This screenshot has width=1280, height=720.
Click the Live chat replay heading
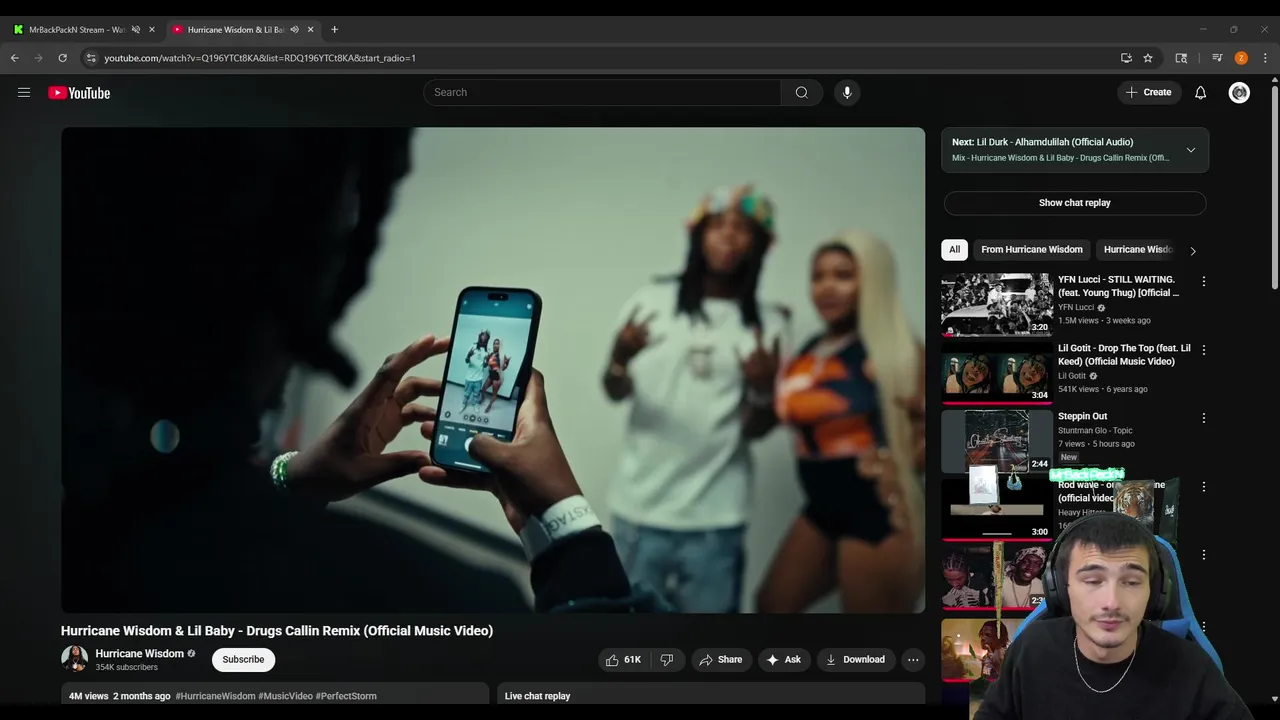pyautogui.click(x=537, y=696)
